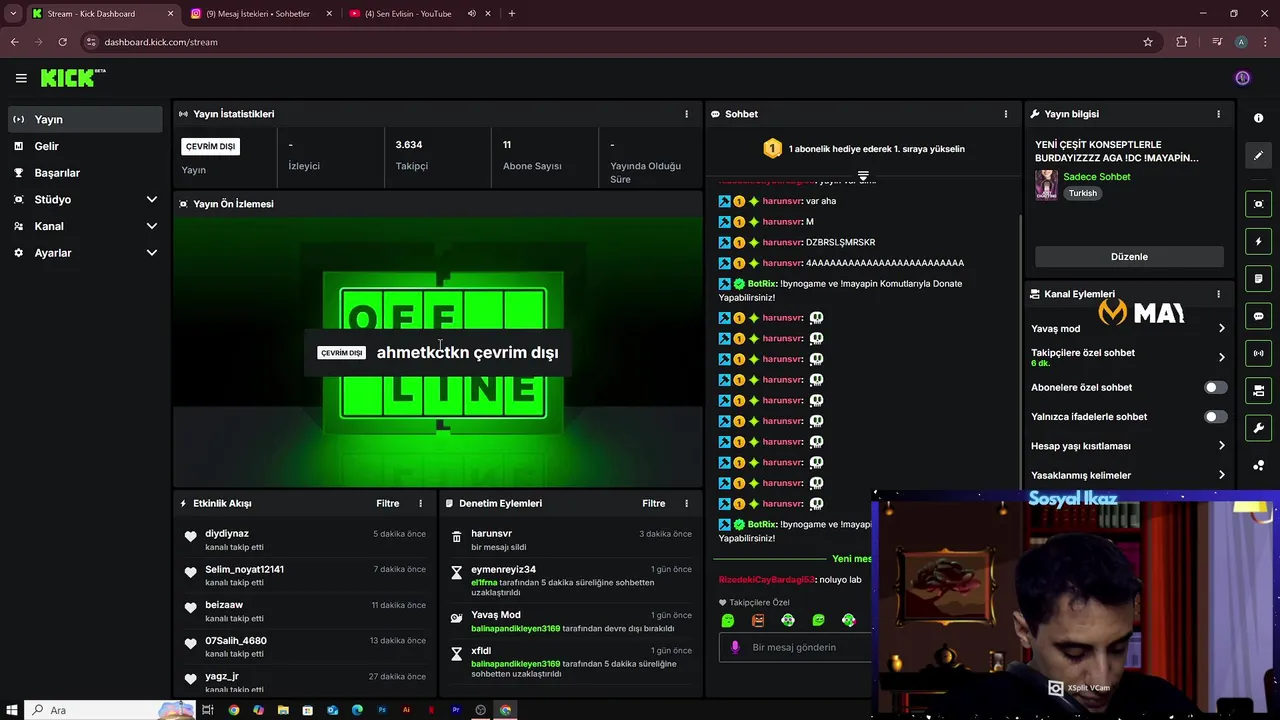Click the Windows Start button
Screen dimensions: 1280x720
tap(11, 710)
